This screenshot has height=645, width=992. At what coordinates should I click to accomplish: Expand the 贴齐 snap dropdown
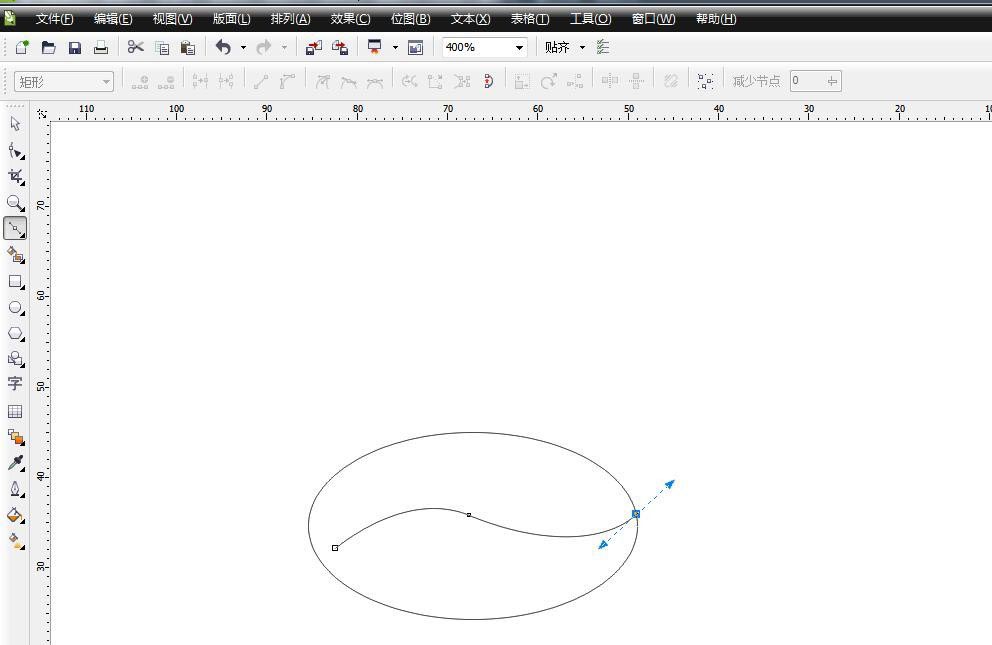[x=582, y=47]
